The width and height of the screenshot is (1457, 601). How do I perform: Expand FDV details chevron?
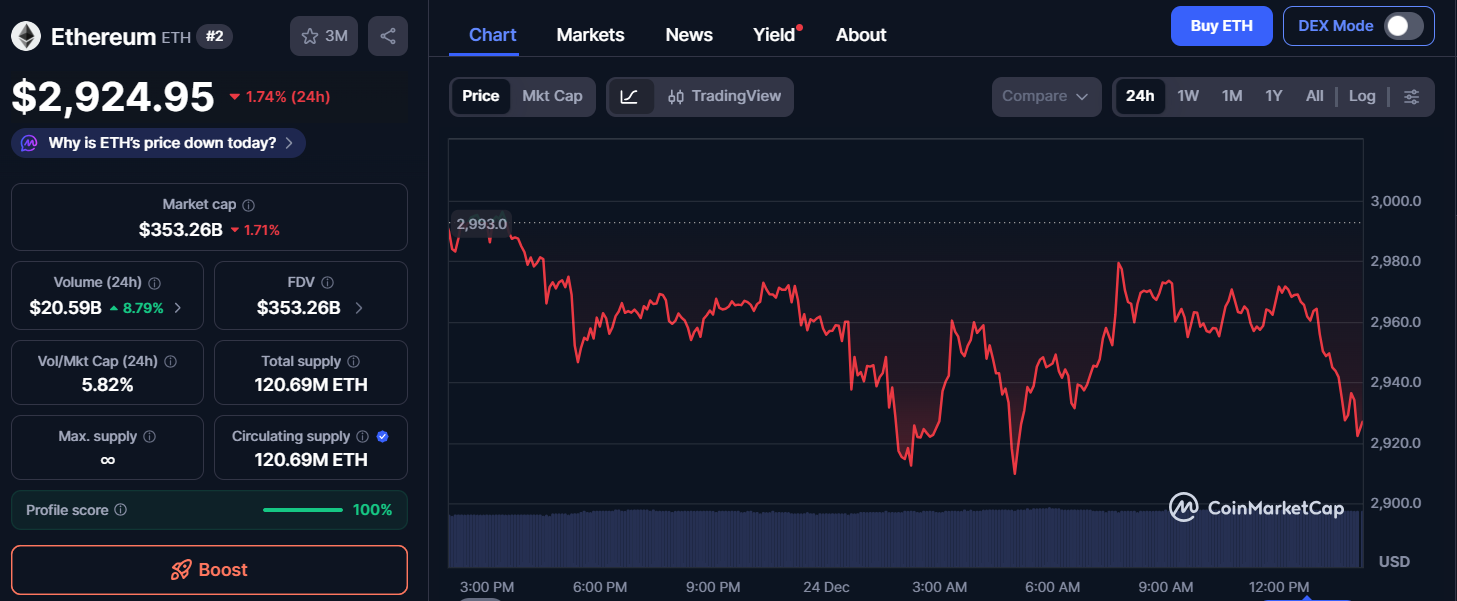click(359, 308)
